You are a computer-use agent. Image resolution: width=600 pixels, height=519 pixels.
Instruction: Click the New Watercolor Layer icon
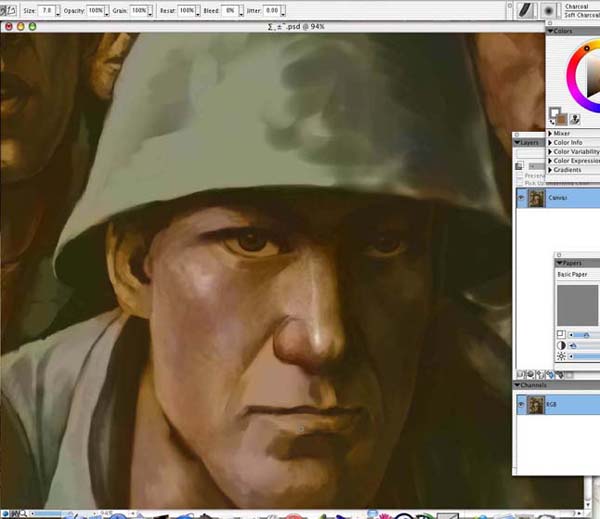coord(550,374)
